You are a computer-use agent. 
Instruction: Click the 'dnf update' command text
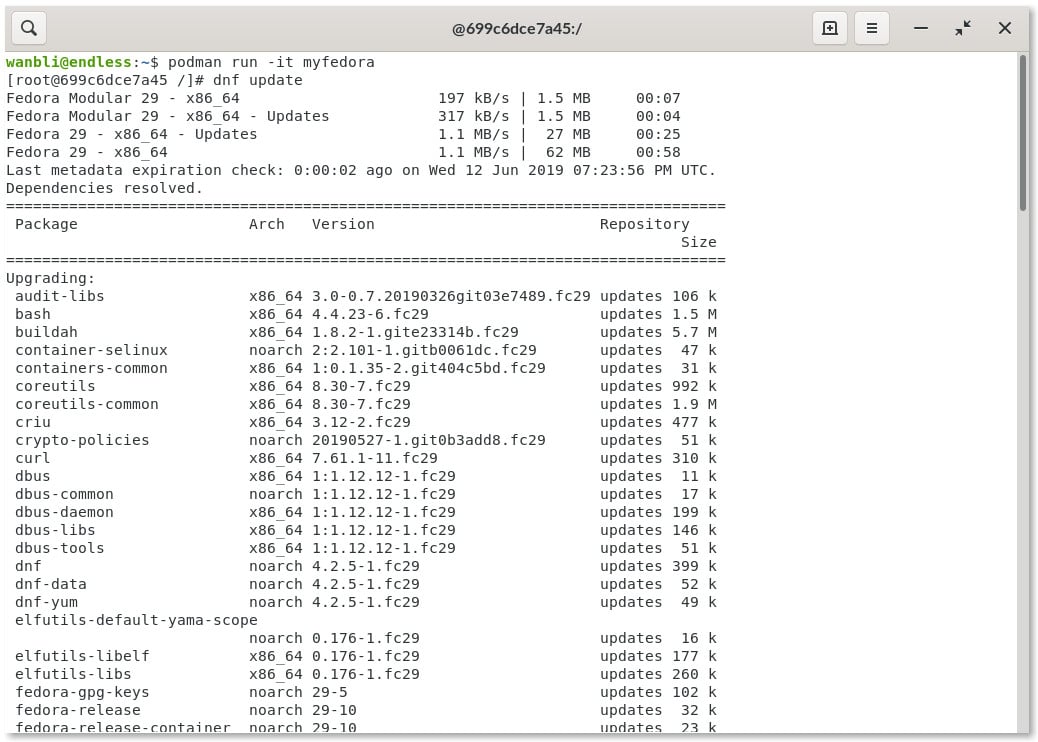[258, 80]
